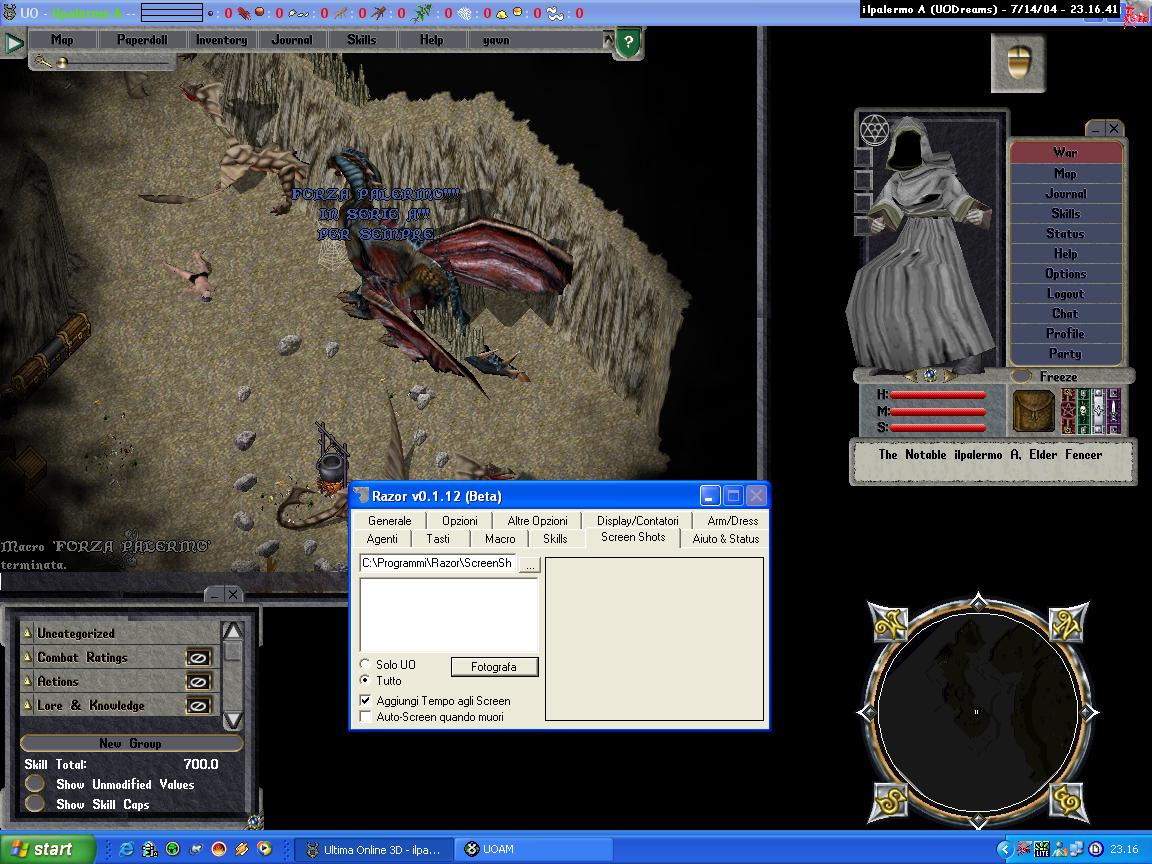The image size is (1152, 864).
Task: Expand the Lore & Knowledge skill group
Action: pos(28,706)
